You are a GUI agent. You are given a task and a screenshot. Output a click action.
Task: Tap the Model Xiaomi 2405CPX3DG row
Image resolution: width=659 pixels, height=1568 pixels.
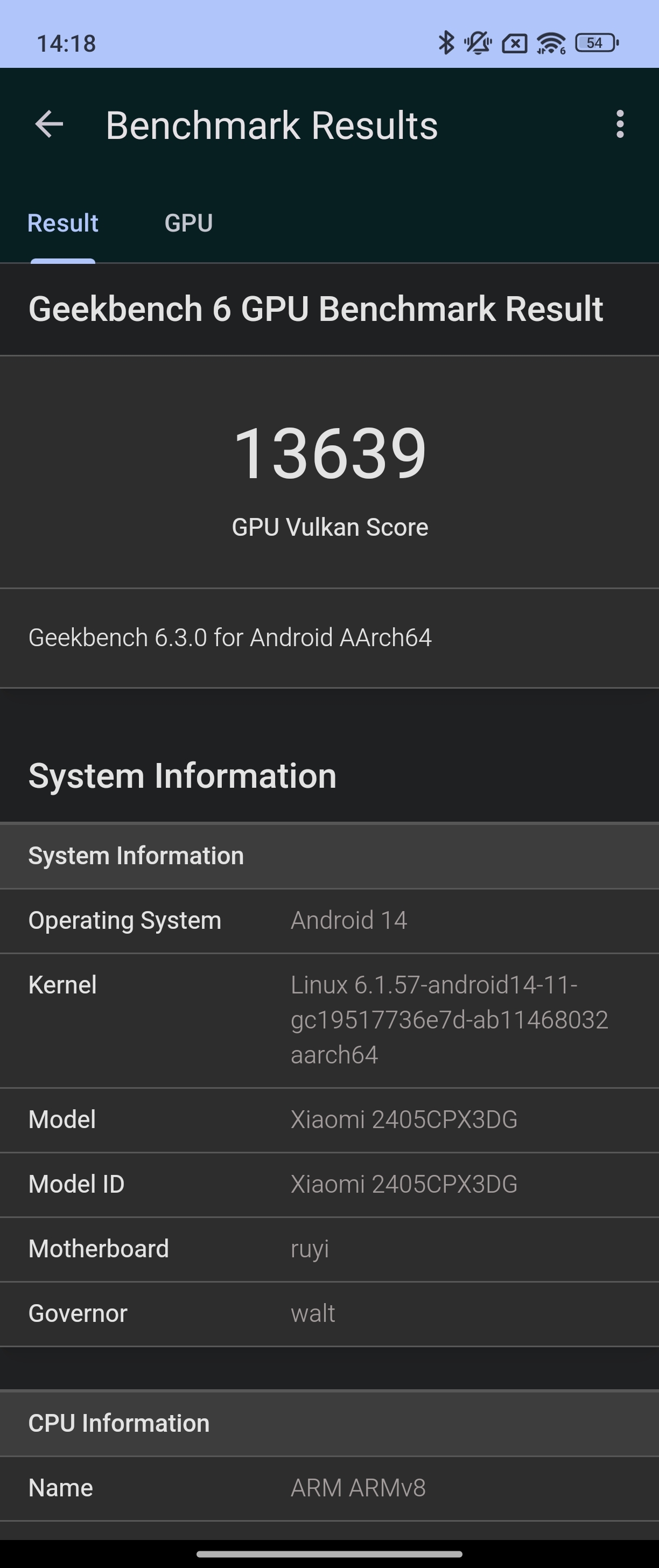329,1120
